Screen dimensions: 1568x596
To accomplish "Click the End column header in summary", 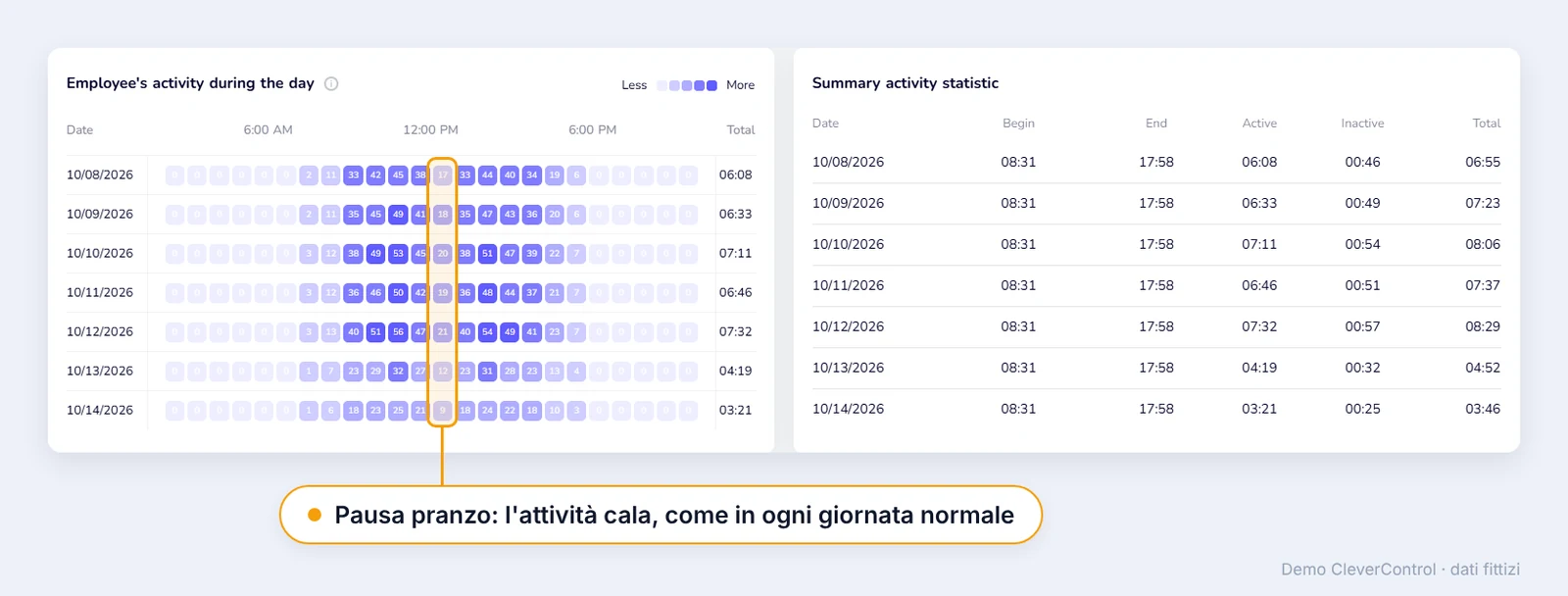I will 1156,124.
